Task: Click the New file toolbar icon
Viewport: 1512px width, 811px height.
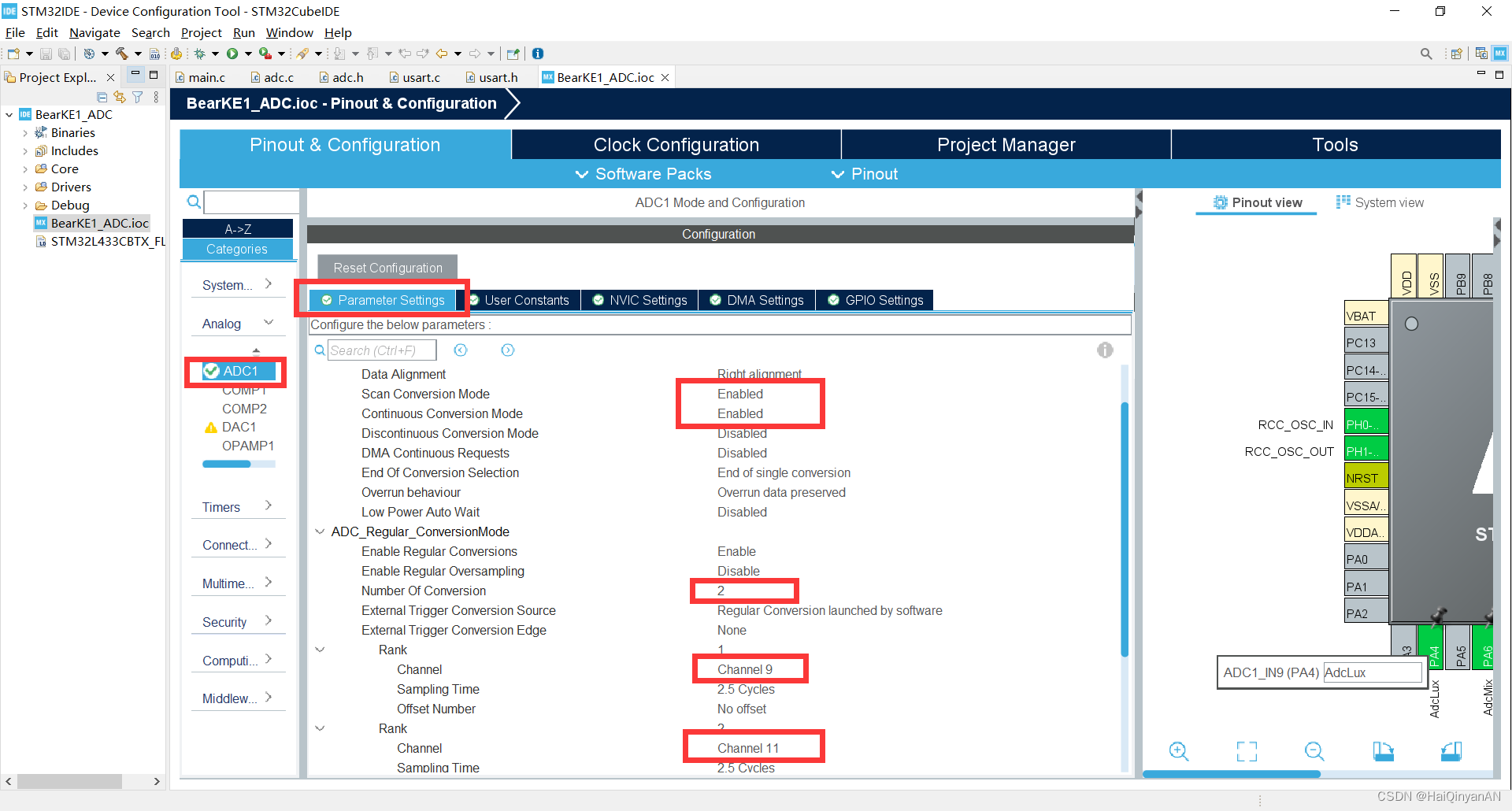Action: tap(13, 54)
